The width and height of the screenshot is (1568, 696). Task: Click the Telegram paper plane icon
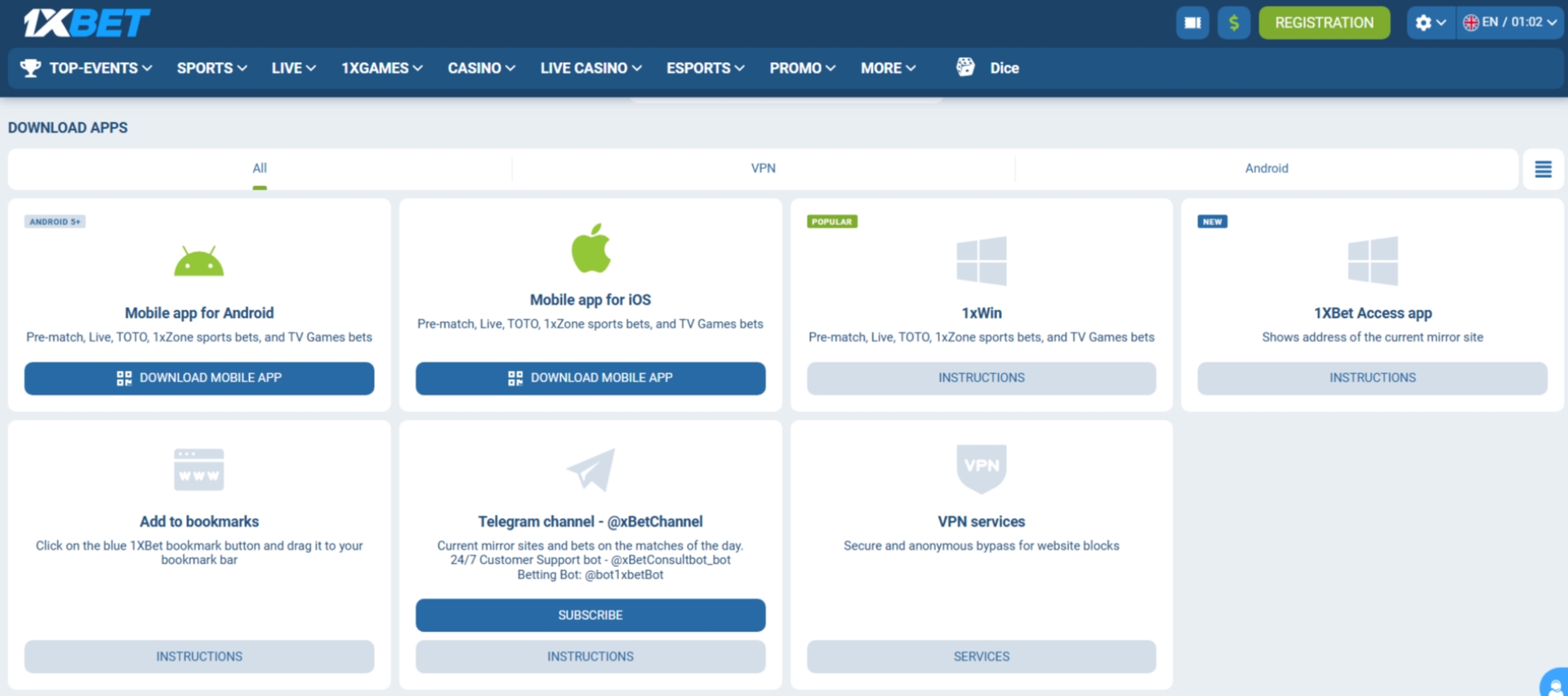coord(590,469)
